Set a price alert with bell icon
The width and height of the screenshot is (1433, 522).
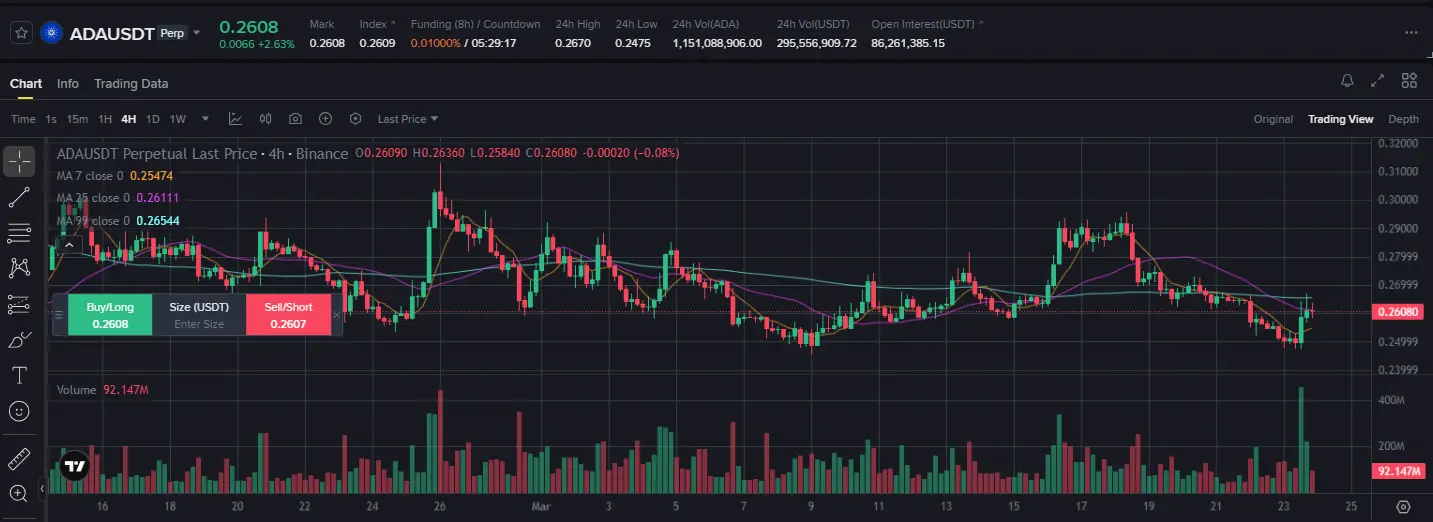point(1347,81)
